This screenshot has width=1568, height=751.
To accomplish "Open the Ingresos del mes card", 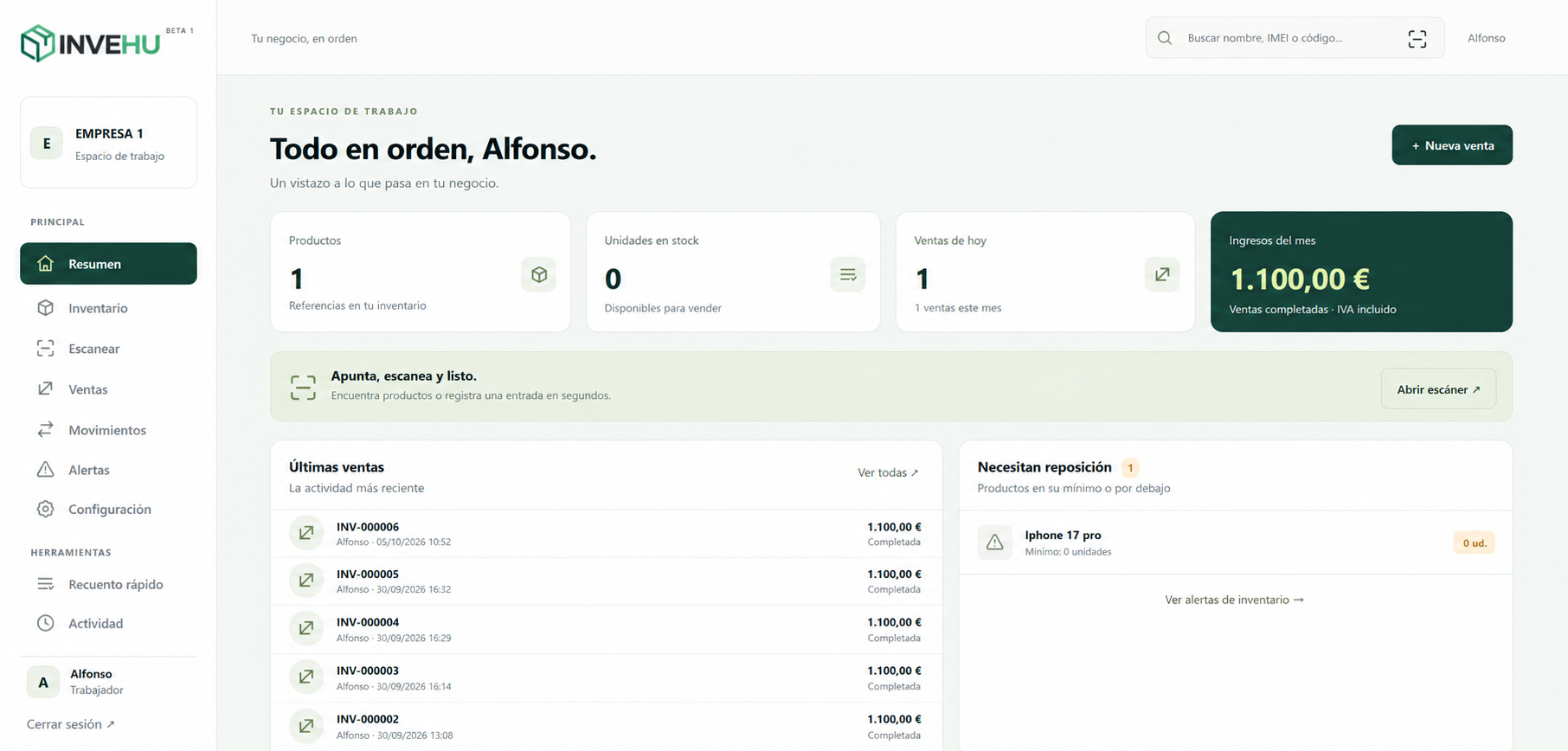I will [x=1361, y=272].
